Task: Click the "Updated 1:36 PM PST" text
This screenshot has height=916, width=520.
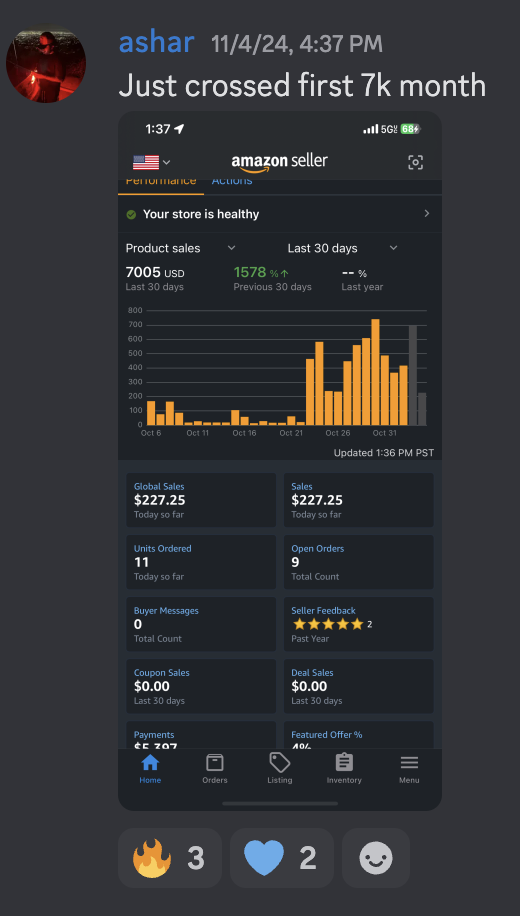Action: pyautogui.click(x=383, y=453)
